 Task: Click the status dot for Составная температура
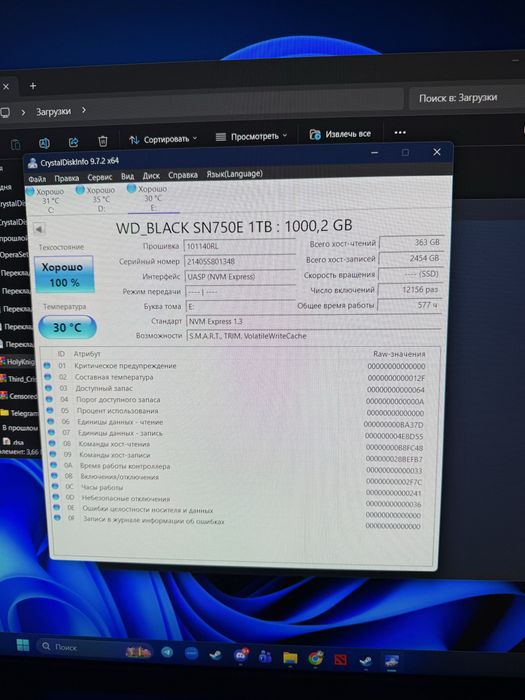coord(48,377)
